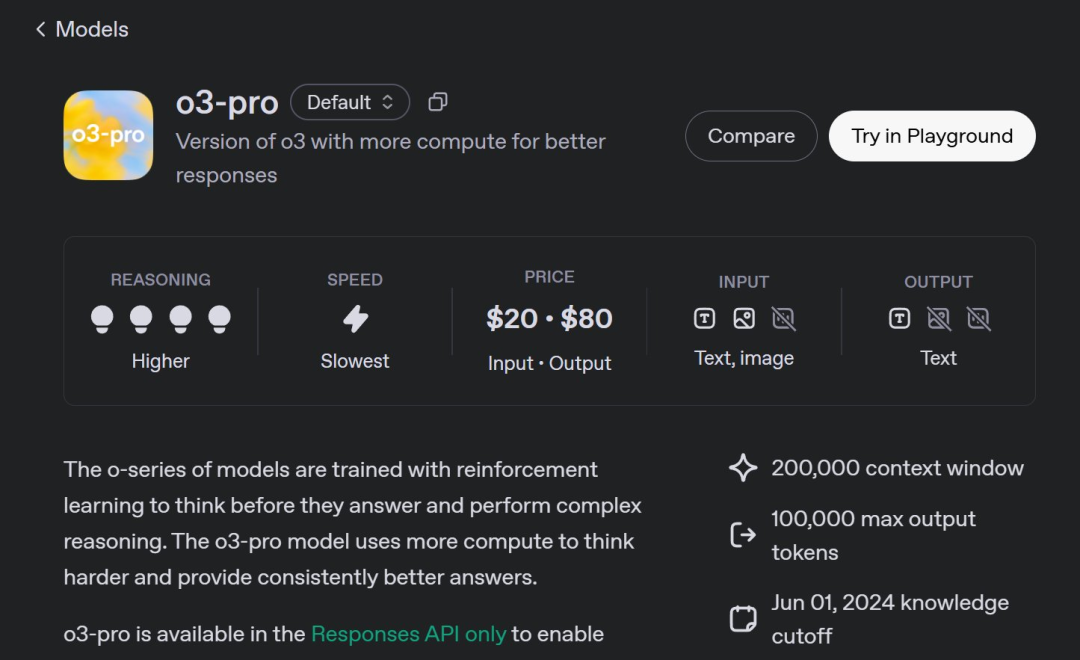
Task: Click the back chevron beside Models
Action: point(41,29)
